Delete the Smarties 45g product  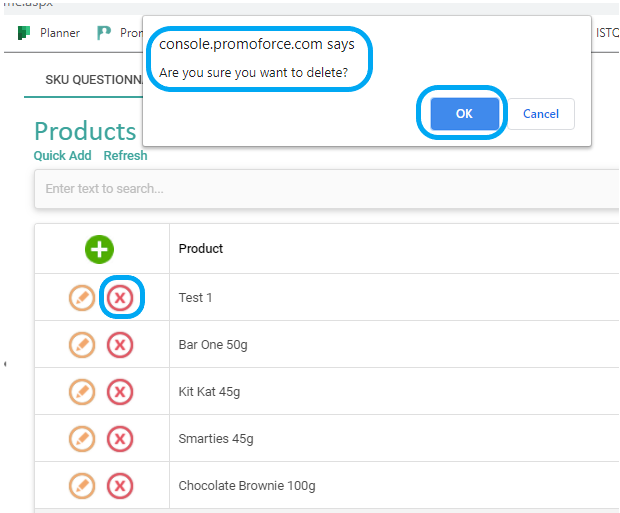pos(120,439)
